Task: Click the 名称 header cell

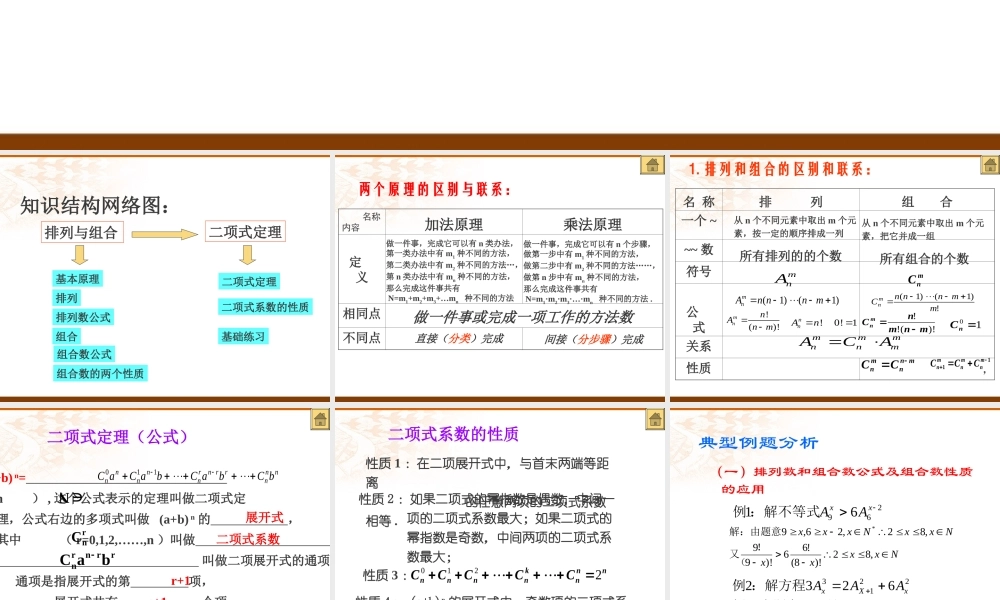Action: tap(699, 201)
